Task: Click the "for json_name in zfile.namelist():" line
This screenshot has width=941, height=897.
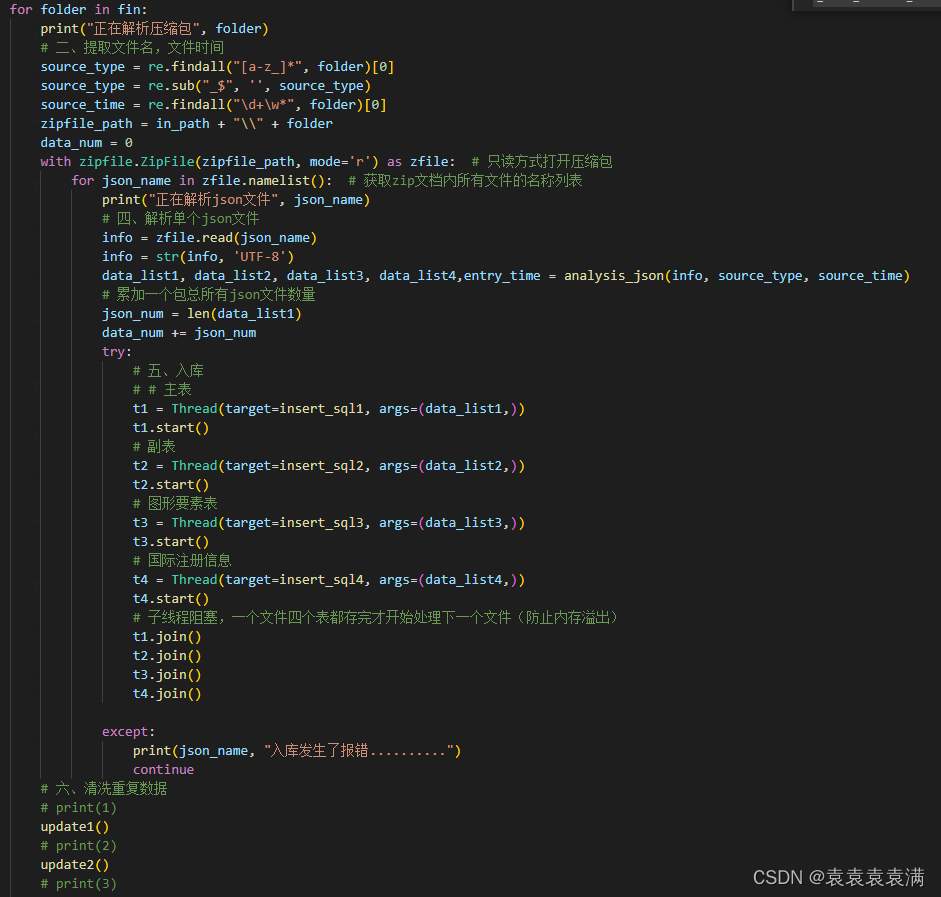Action: 202,181
